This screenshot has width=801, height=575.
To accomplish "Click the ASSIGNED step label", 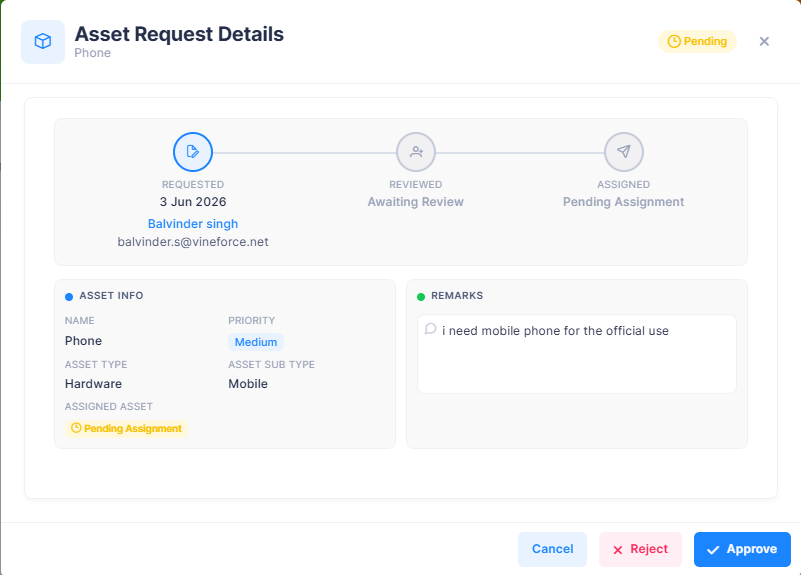I will (x=623, y=184).
